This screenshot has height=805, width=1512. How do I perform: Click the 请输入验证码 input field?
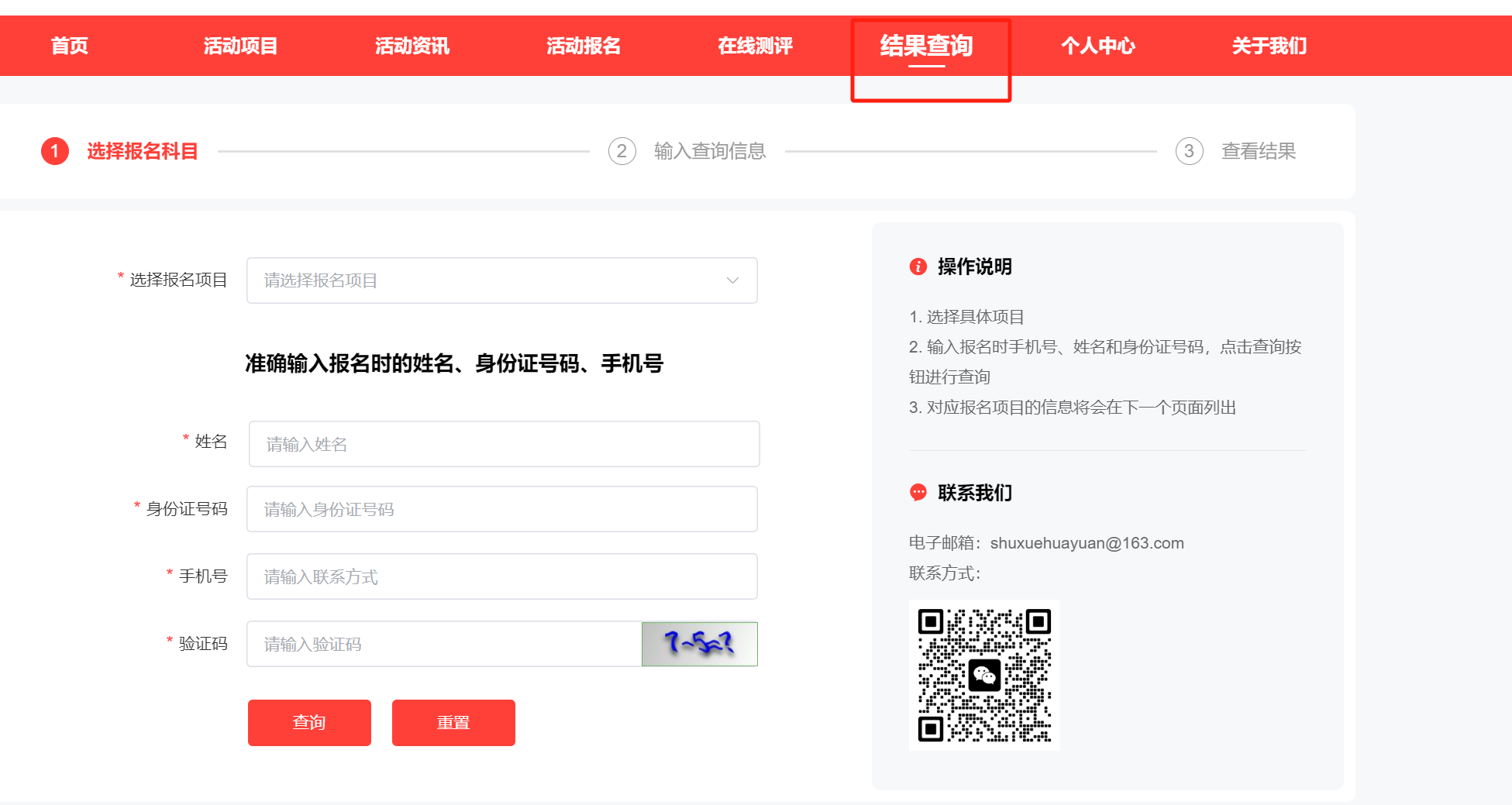pos(442,644)
